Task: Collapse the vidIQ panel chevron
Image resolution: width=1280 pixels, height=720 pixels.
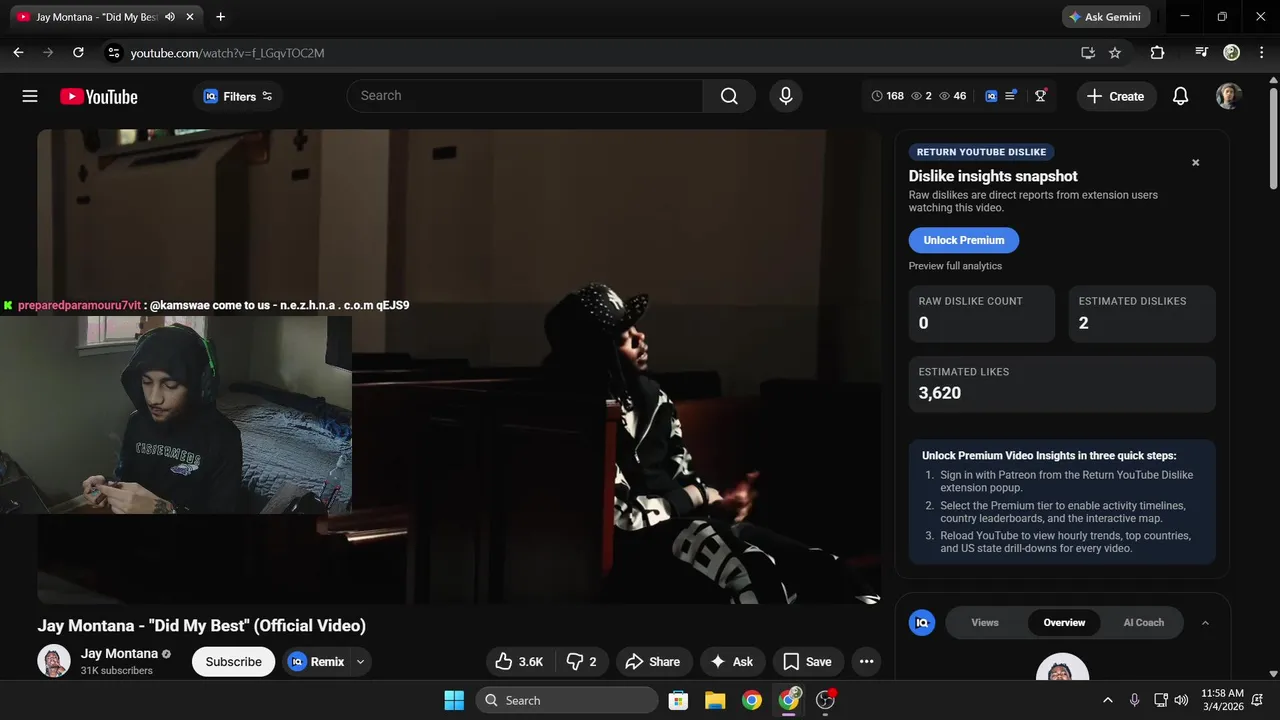Action: 1205,622
